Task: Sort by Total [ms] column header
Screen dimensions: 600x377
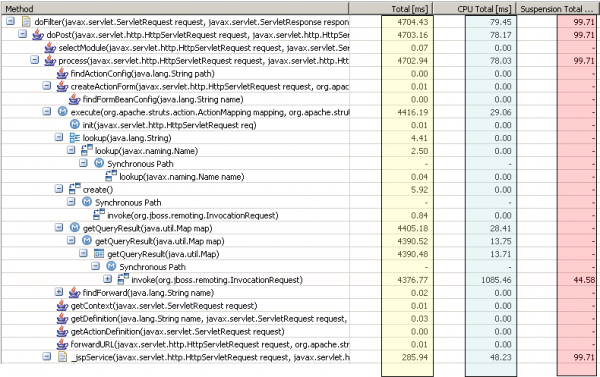Action: [391, 8]
